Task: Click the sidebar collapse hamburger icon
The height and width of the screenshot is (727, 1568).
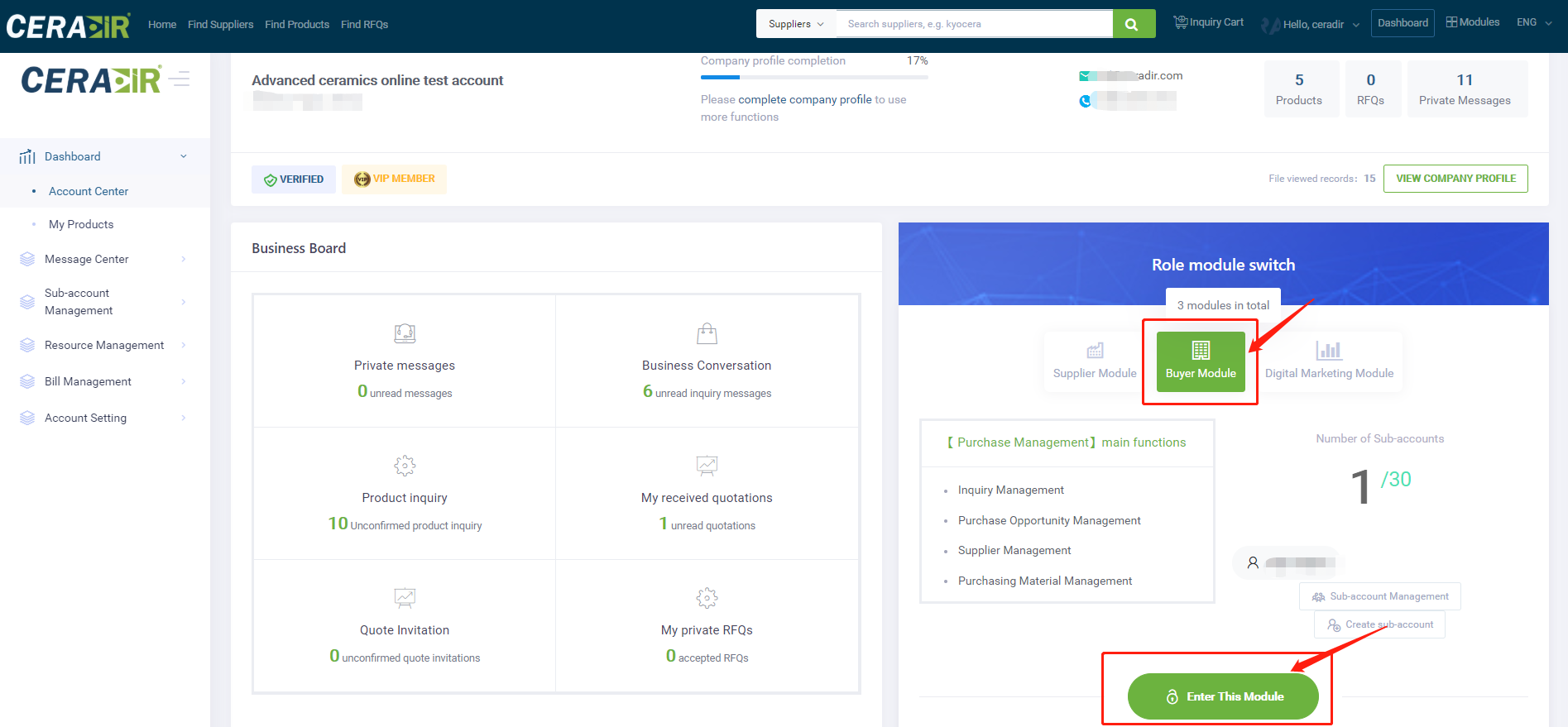Action: (180, 79)
